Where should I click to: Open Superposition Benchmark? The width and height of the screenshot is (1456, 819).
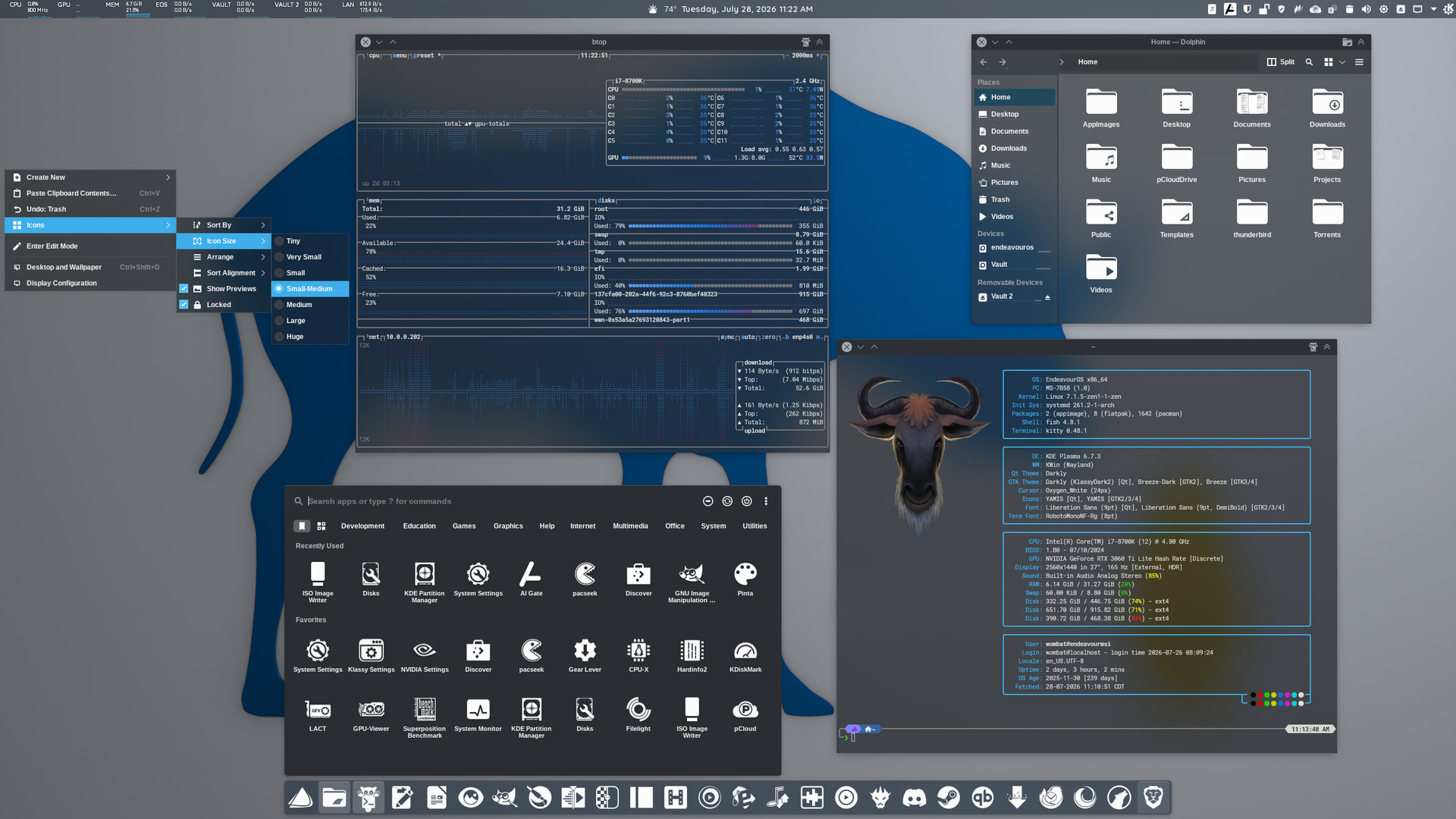coord(425,718)
